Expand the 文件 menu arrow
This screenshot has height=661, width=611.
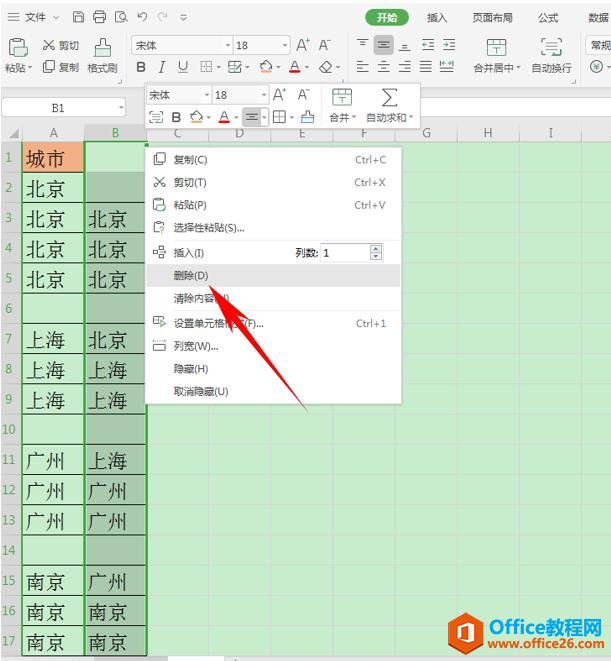[x=56, y=17]
